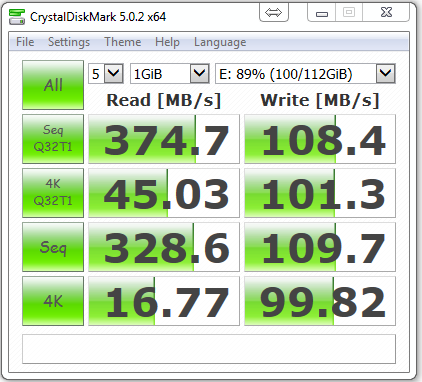422x382 pixels.
Task: Click the CrystalDiskMark app icon in title bar
Action: pos(17,17)
